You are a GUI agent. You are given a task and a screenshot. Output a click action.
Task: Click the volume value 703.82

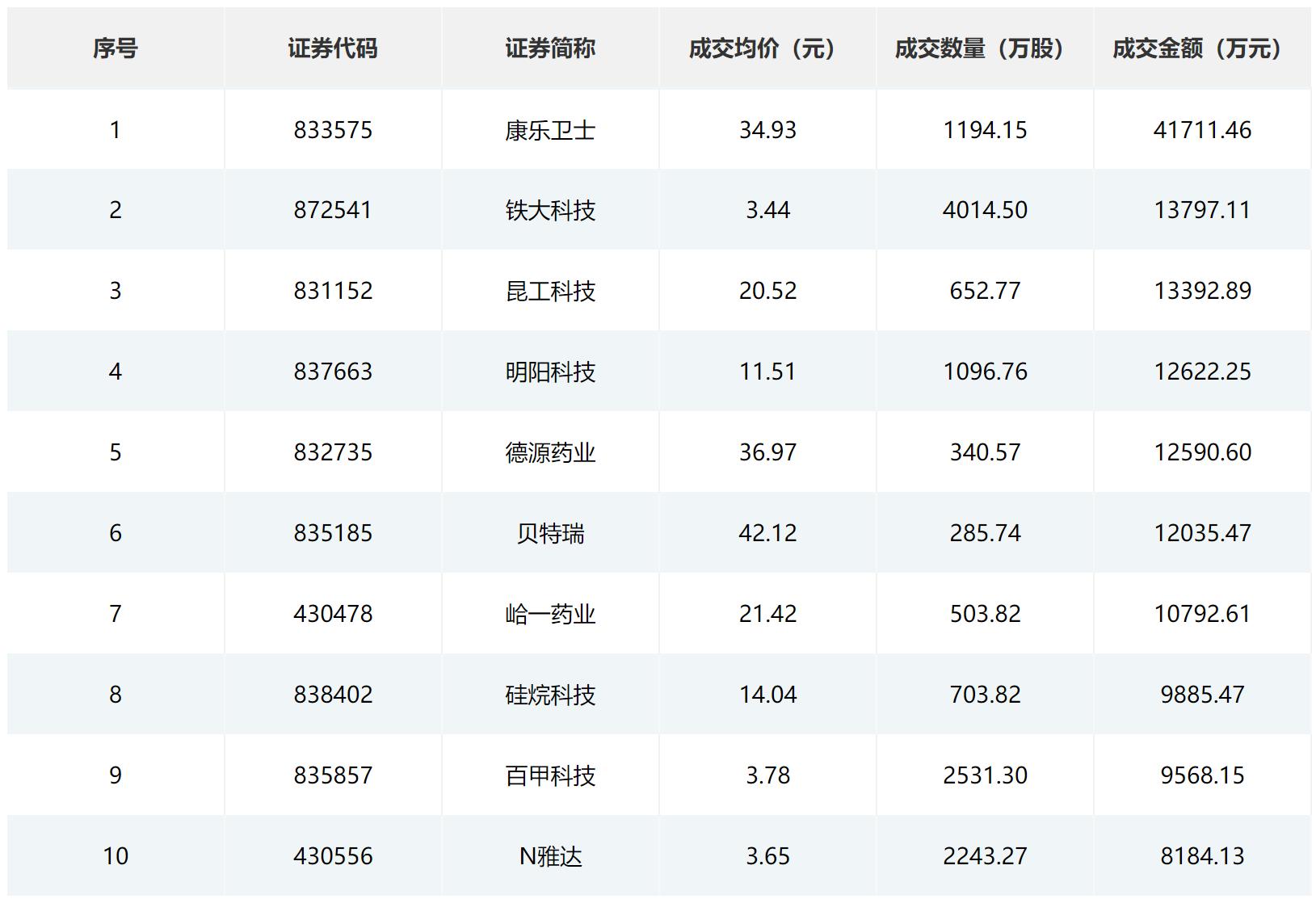point(985,695)
